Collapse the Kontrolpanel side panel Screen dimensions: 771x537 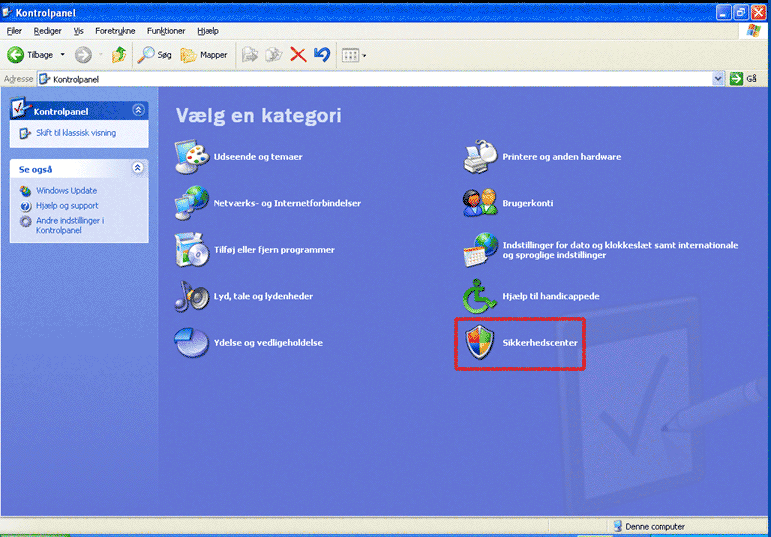pos(138,110)
